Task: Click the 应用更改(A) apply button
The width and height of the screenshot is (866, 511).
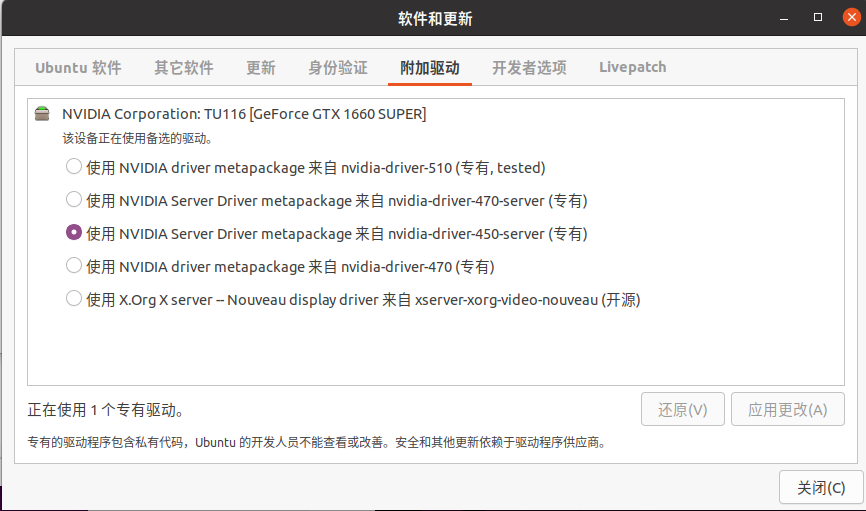Action: tap(788, 409)
